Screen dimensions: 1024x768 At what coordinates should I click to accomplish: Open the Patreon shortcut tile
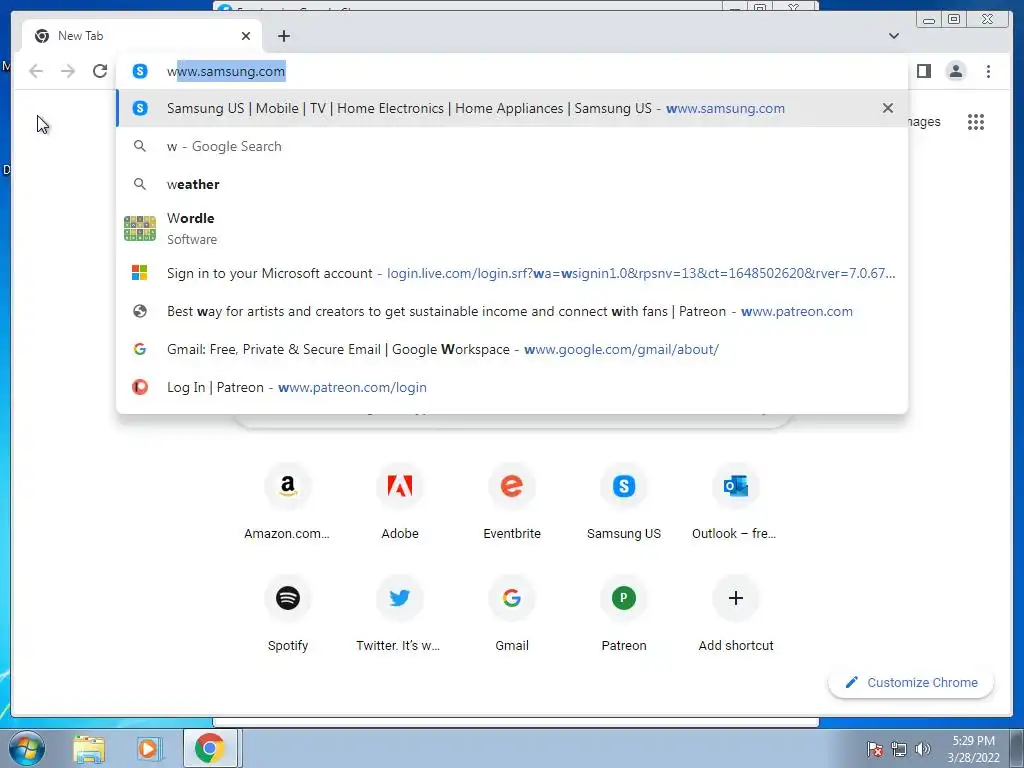click(624, 614)
